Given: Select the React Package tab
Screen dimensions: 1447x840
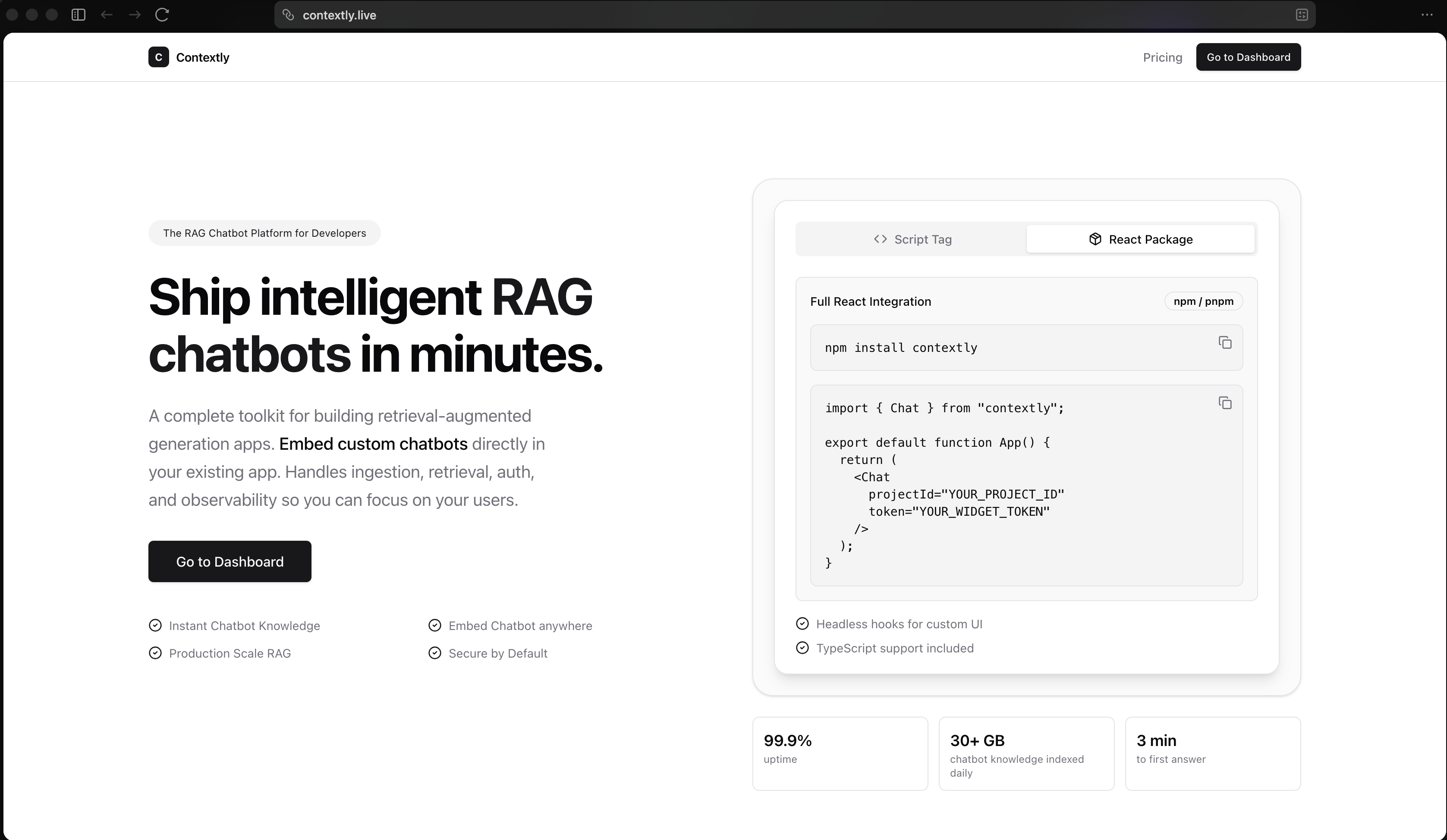Looking at the screenshot, I should coord(1140,239).
